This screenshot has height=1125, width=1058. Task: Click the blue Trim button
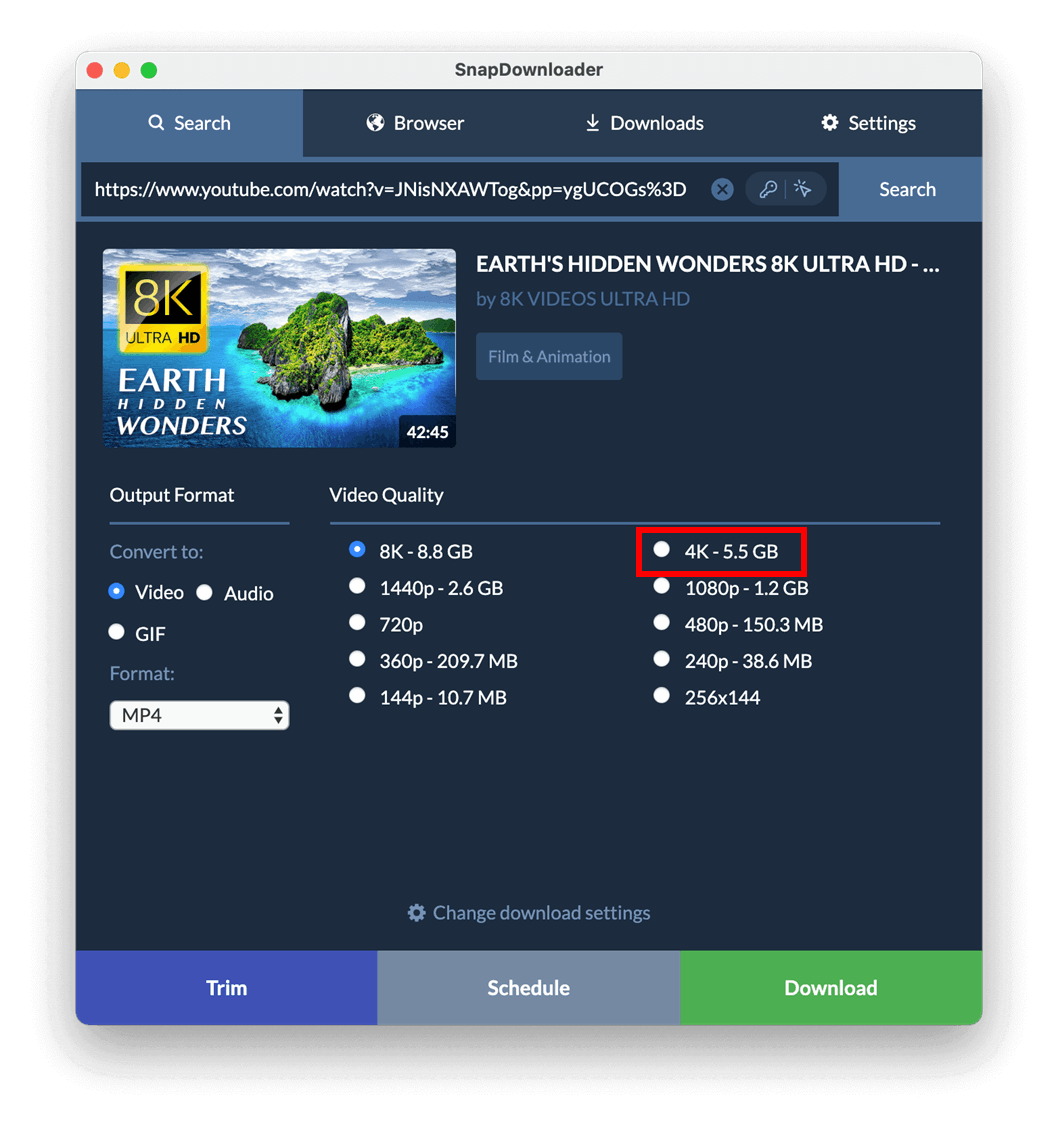[x=227, y=988]
